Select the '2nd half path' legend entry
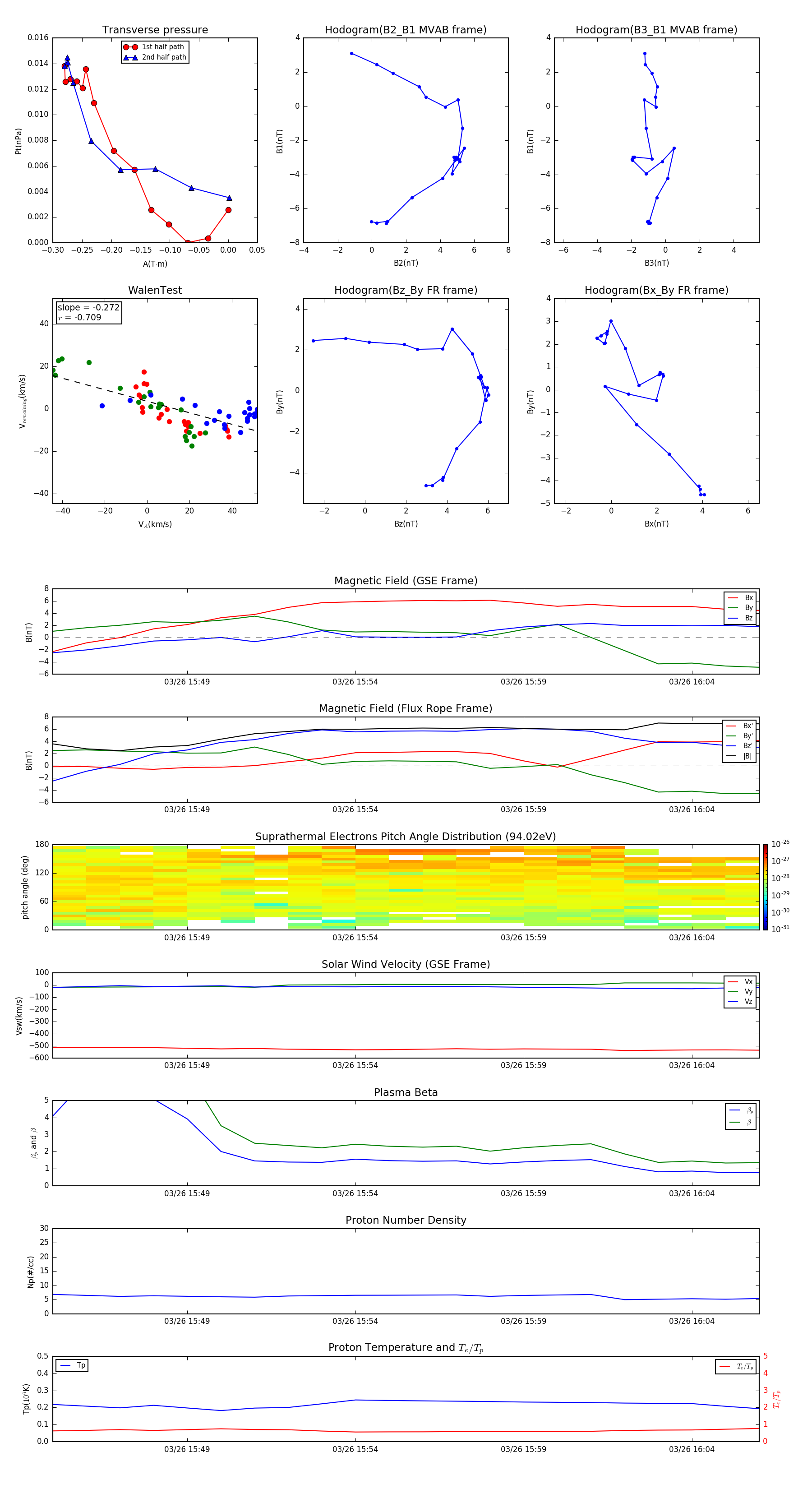 click(154, 57)
